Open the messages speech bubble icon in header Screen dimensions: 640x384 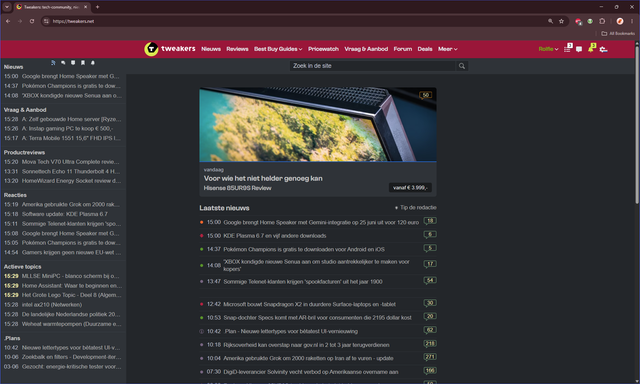pos(579,49)
